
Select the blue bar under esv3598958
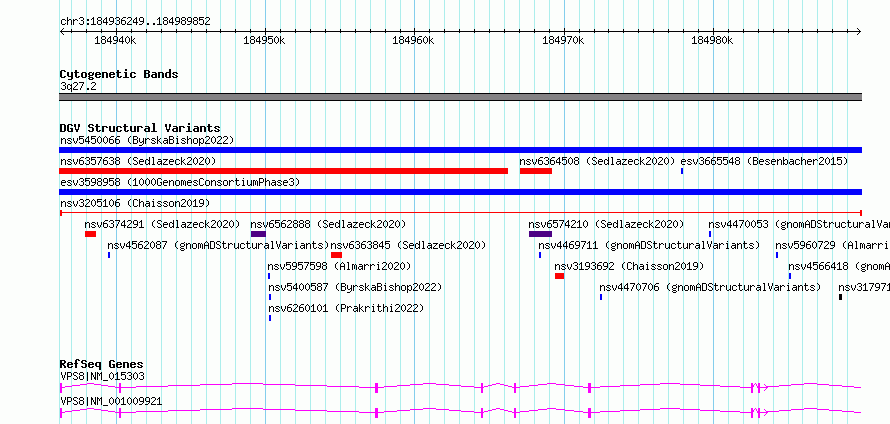tap(460, 192)
